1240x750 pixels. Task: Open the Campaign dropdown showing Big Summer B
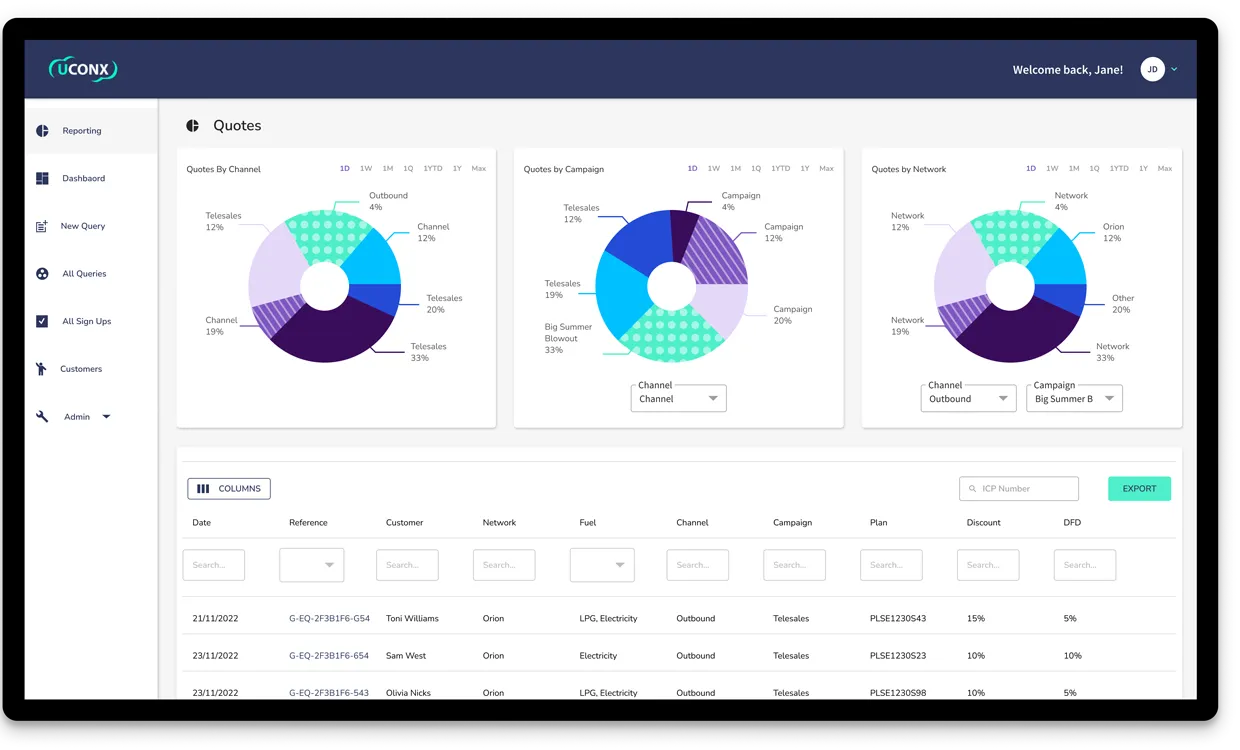1075,398
